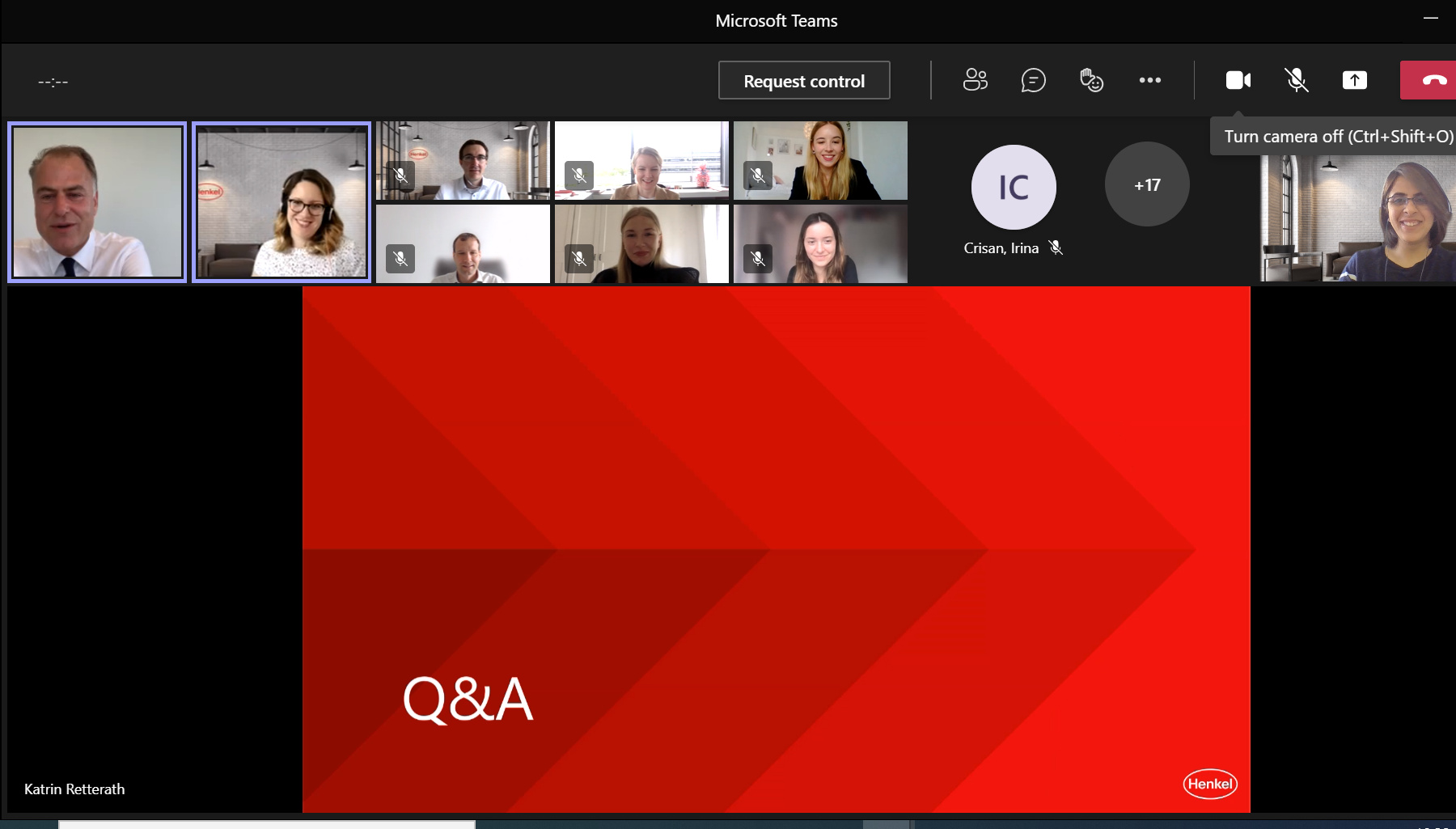Show the +17 more participants bubble
The width and height of the screenshot is (1456, 829).
coord(1147,184)
